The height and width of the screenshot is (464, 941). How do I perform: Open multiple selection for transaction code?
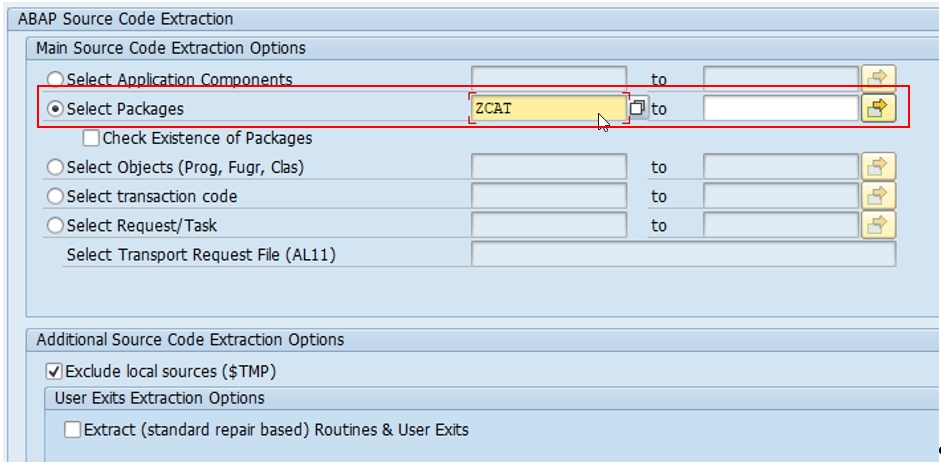pyautogui.click(x=879, y=196)
